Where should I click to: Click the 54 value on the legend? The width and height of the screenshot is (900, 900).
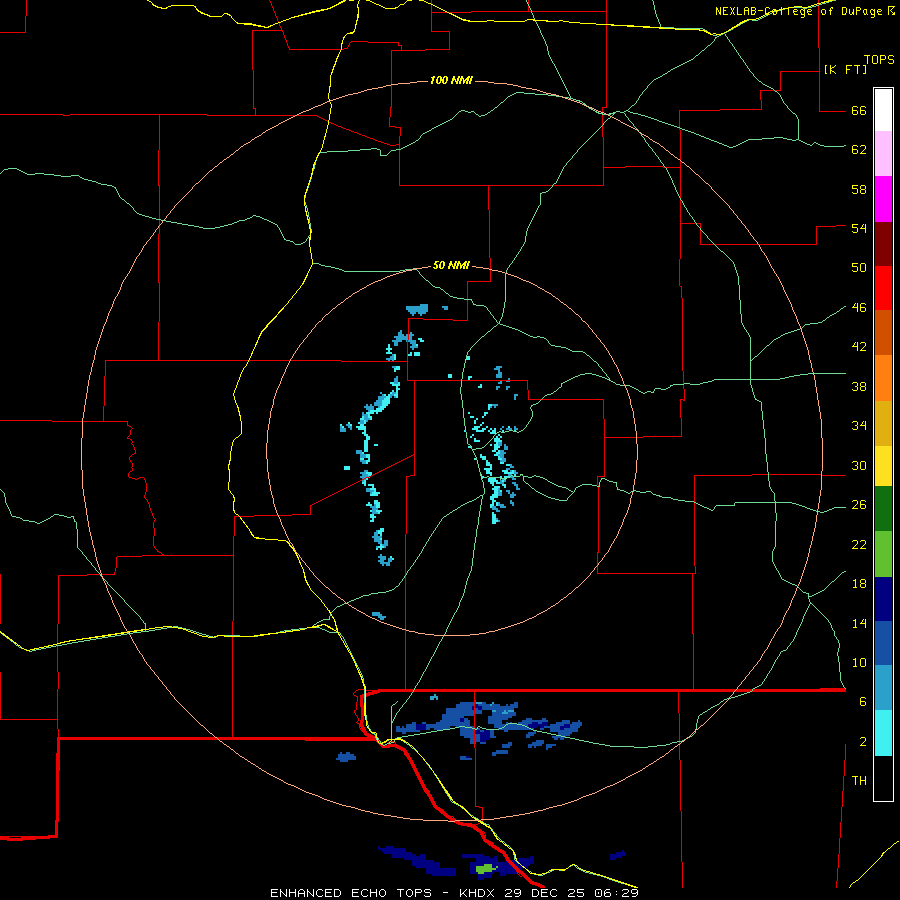point(859,228)
